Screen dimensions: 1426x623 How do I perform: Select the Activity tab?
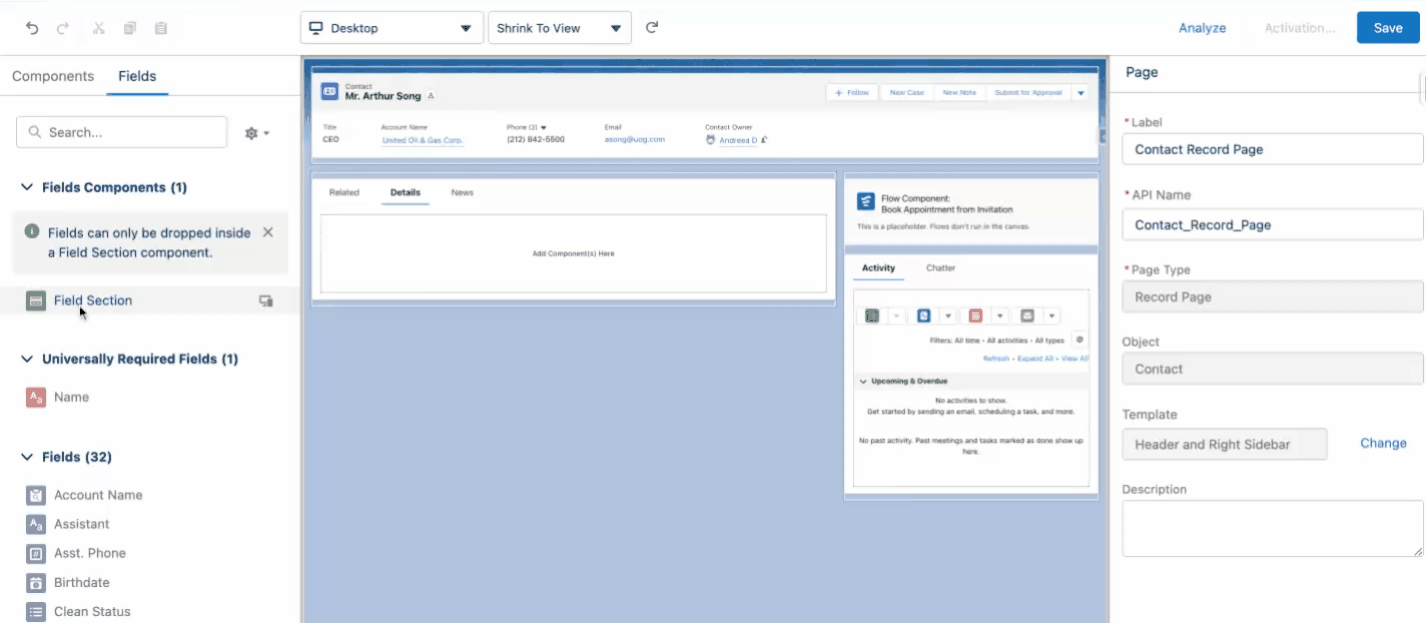[x=878, y=268]
